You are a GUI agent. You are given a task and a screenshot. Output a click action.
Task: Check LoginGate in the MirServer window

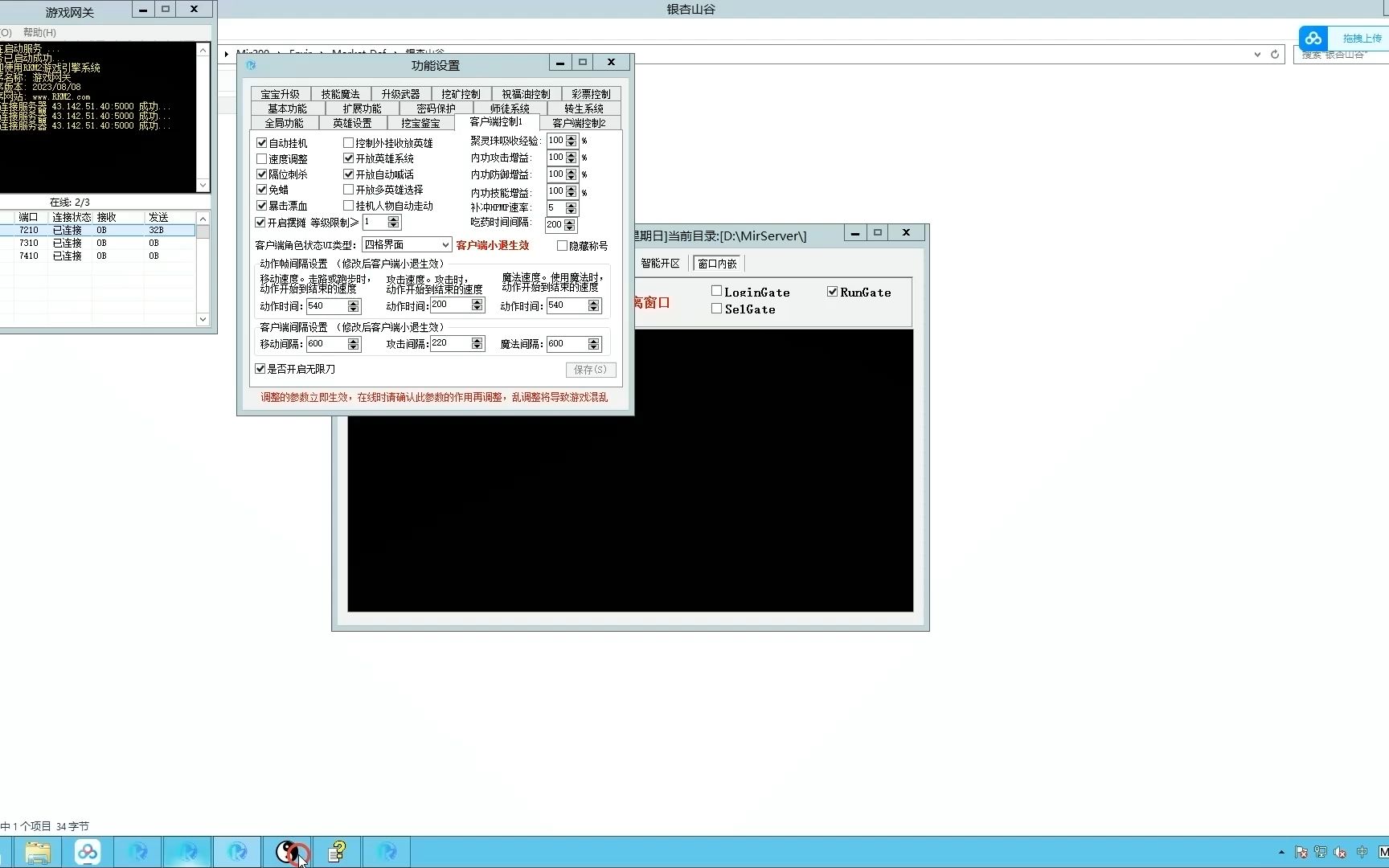(716, 291)
